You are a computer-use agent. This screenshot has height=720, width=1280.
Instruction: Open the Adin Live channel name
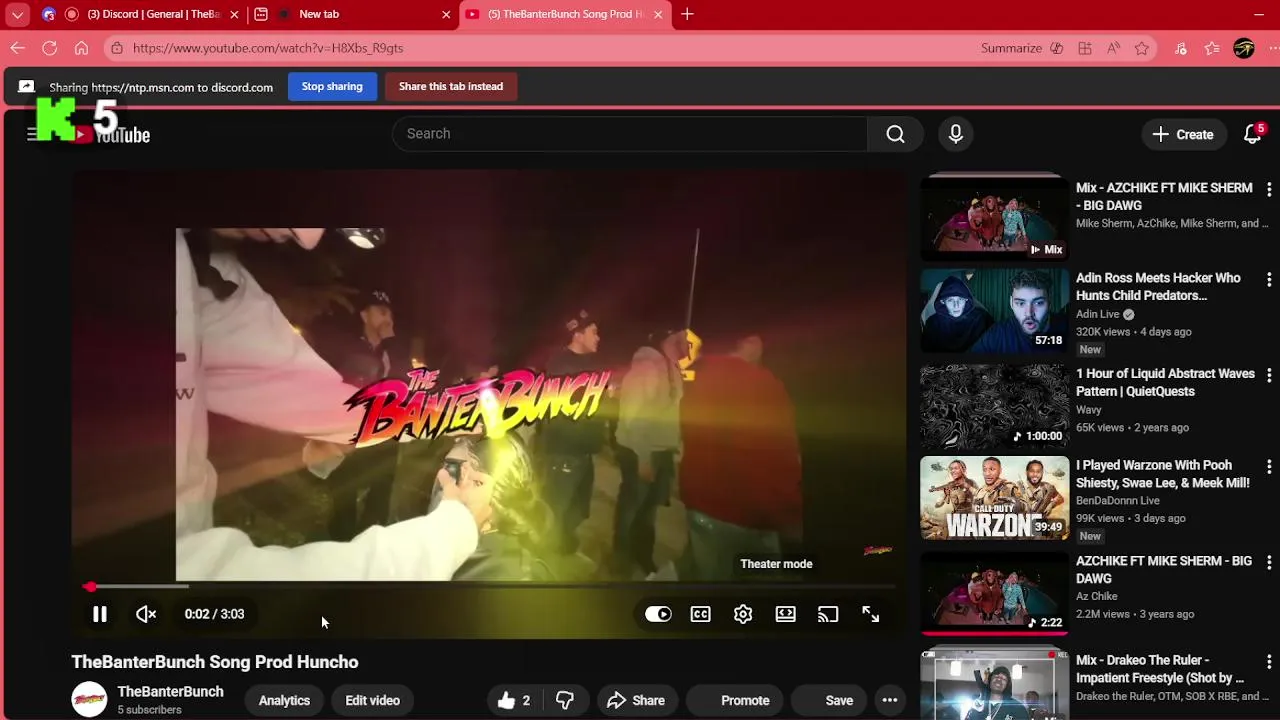click(1098, 314)
